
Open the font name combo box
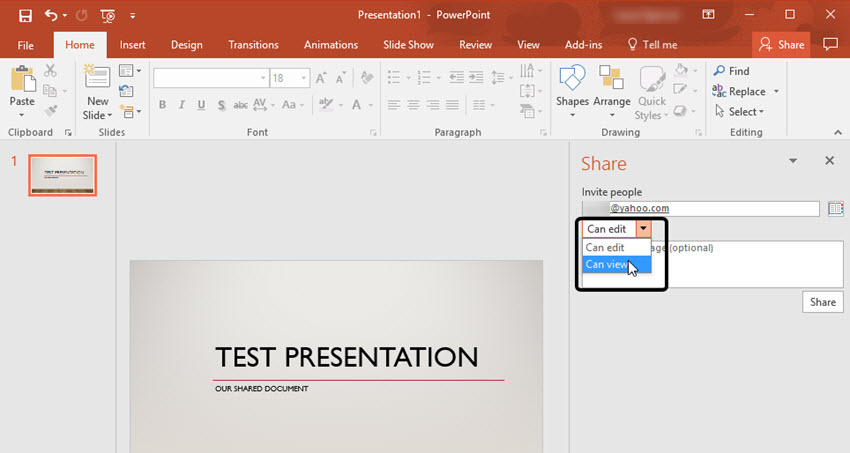pyautogui.click(x=211, y=78)
